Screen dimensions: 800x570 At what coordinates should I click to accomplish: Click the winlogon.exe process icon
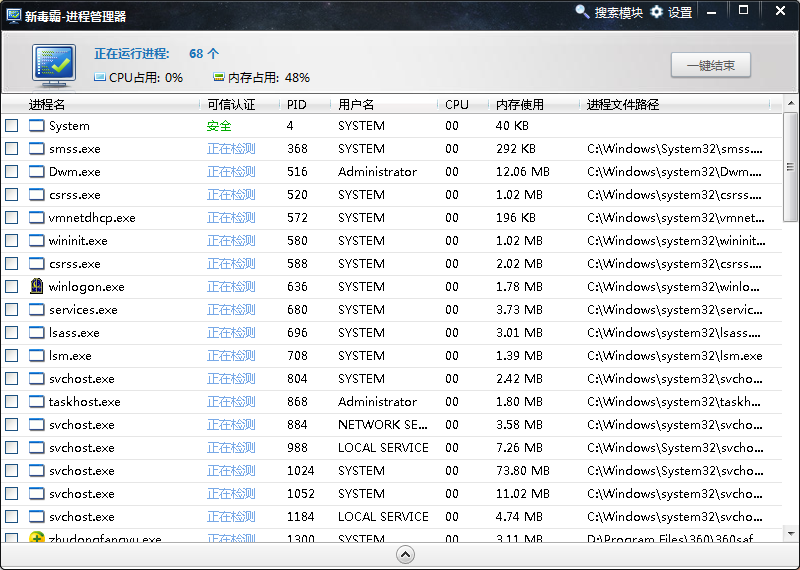[x=37, y=287]
